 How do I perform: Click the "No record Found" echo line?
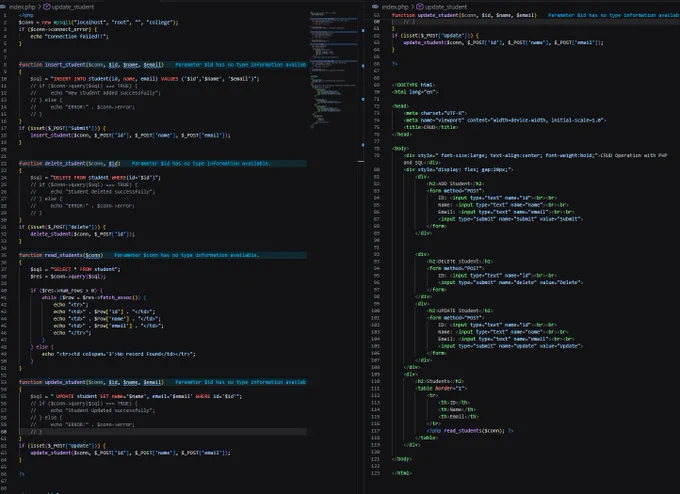(119, 354)
